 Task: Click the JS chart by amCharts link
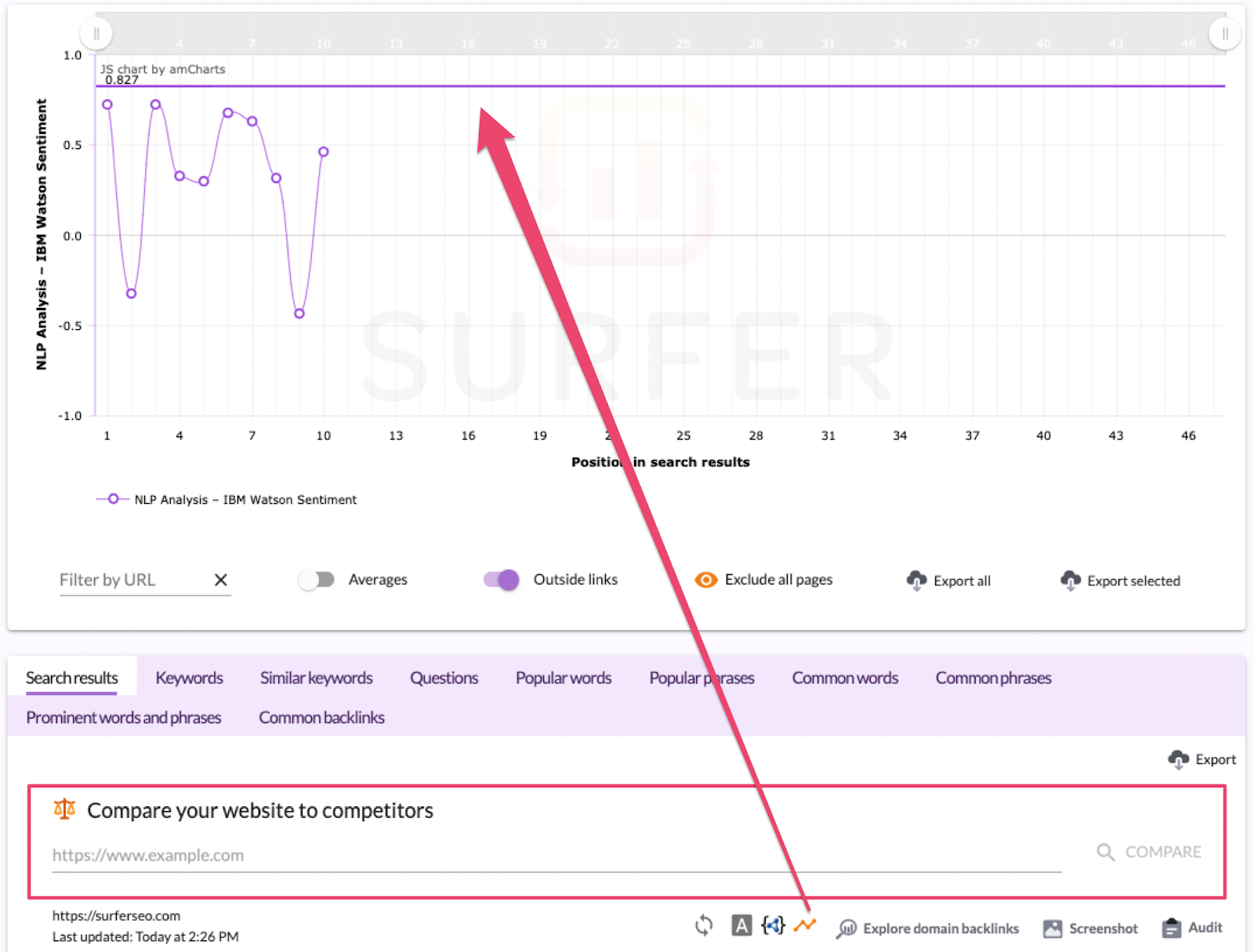pyautogui.click(x=163, y=69)
